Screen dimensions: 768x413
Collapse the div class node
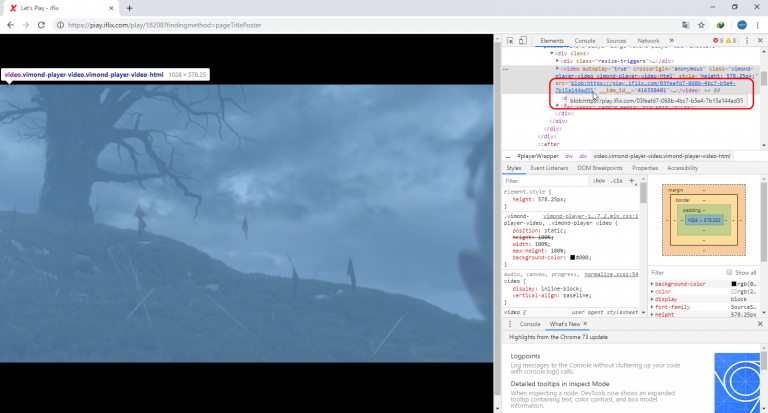click(x=552, y=53)
